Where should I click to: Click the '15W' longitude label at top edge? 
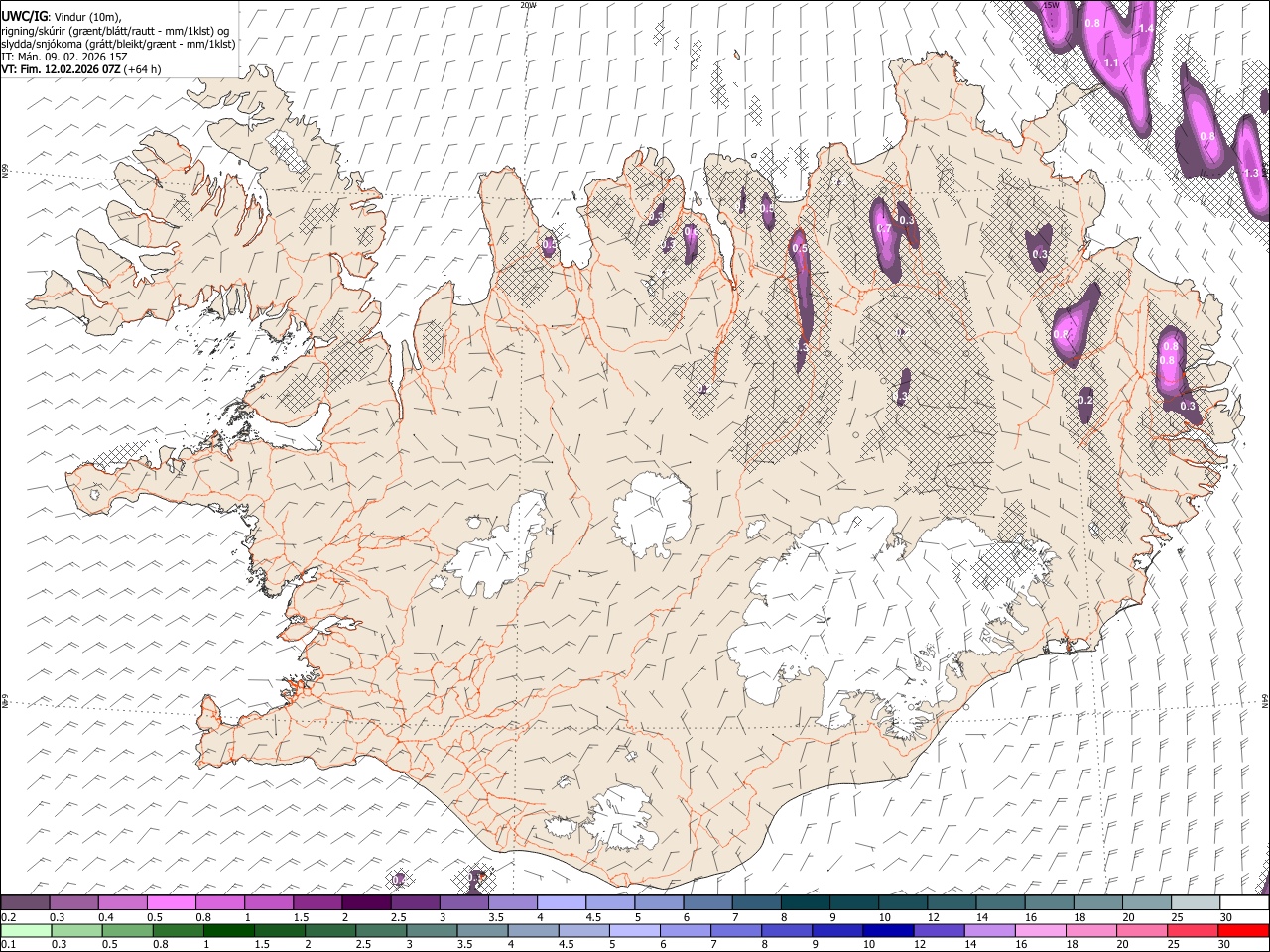click(1050, 4)
